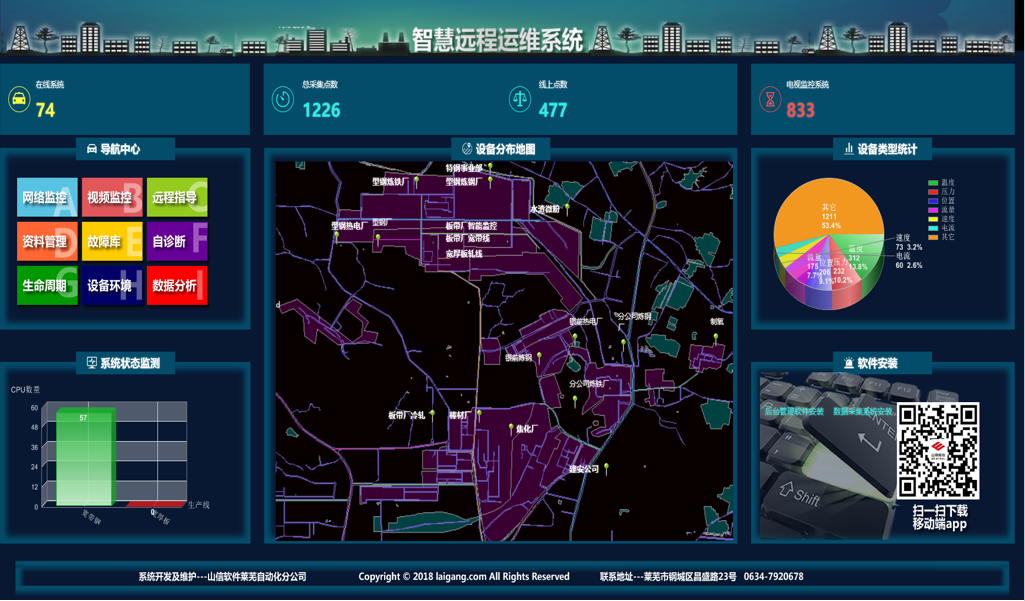Click the hourglass icon beside 电视监控系统
The width and height of the screenshot is (1025, 601).
point(769,99)
